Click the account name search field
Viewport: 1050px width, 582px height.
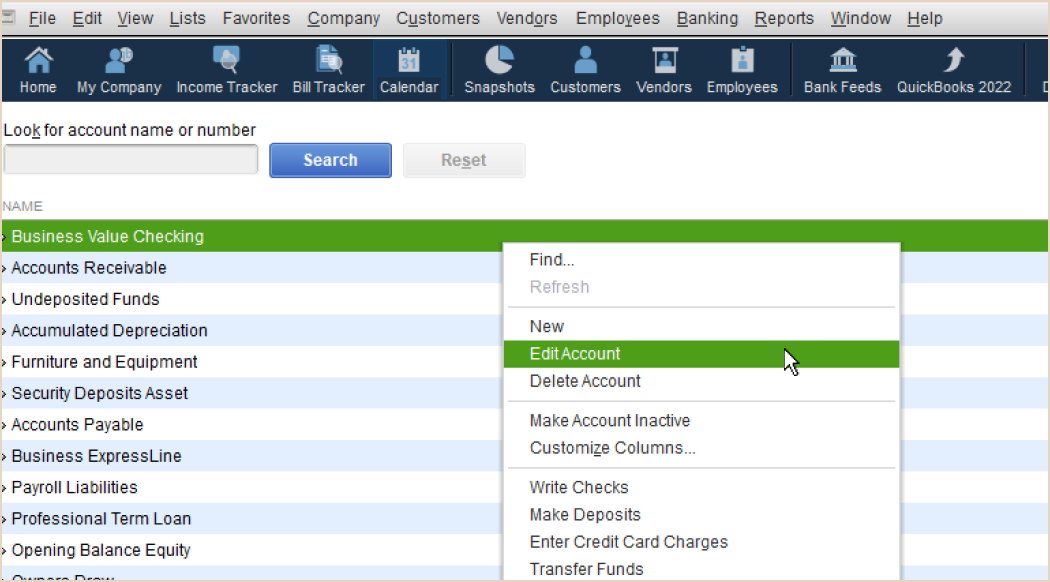pos(131,160)
